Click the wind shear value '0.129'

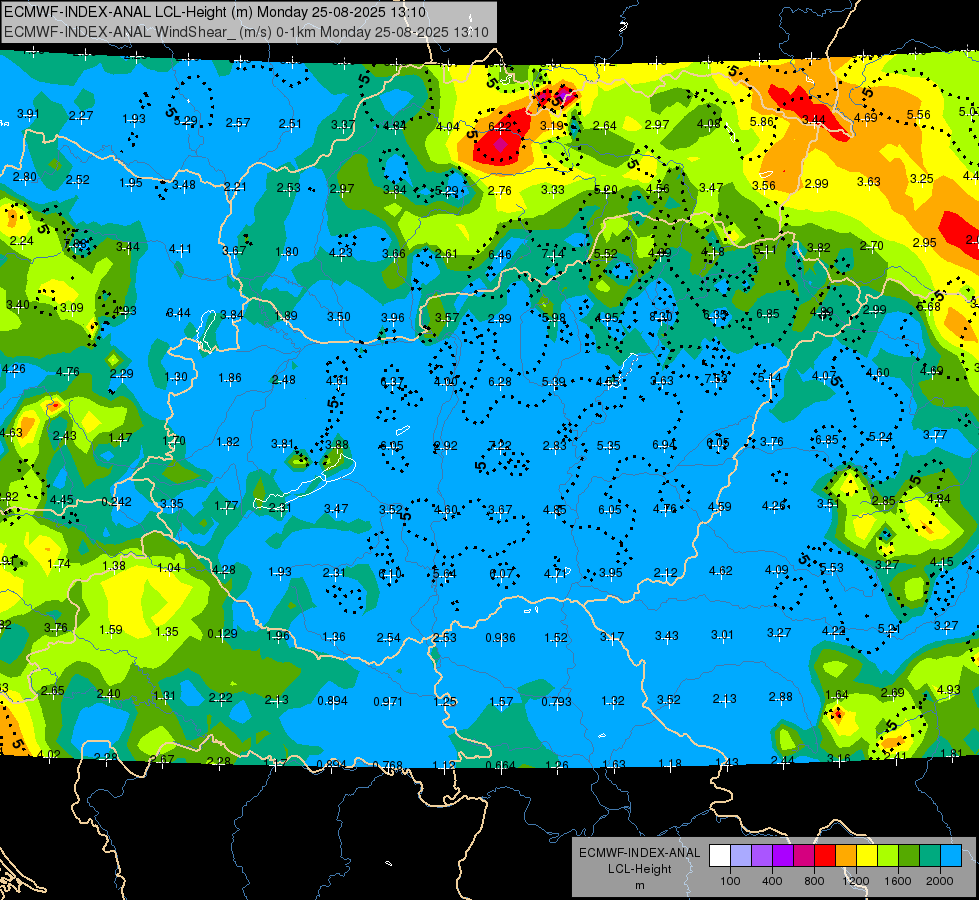tap(222, 633)
